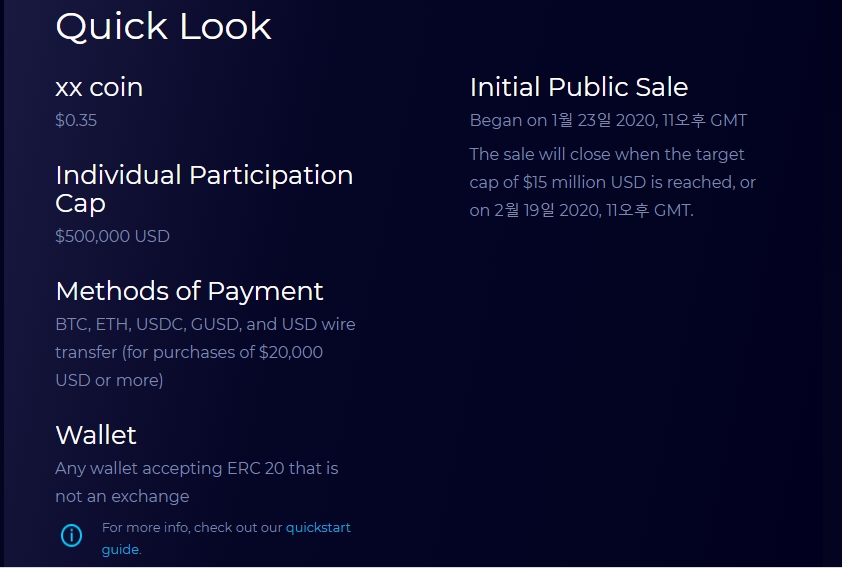Click the 'USD or more)' text line

pyautogui.click(x=109, y=380)
